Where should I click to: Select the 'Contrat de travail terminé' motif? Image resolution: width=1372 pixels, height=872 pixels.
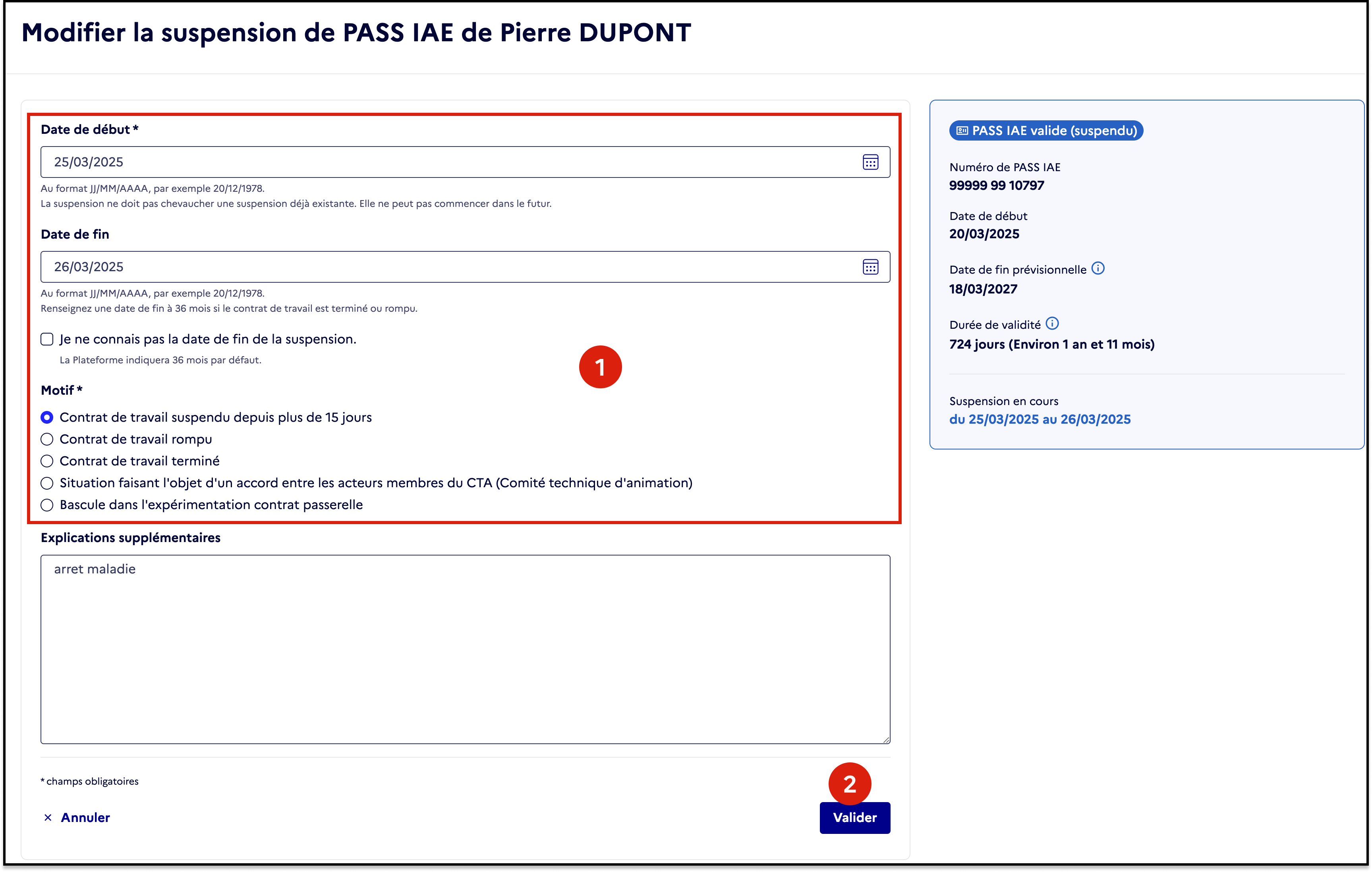click(x=47, y=461)
